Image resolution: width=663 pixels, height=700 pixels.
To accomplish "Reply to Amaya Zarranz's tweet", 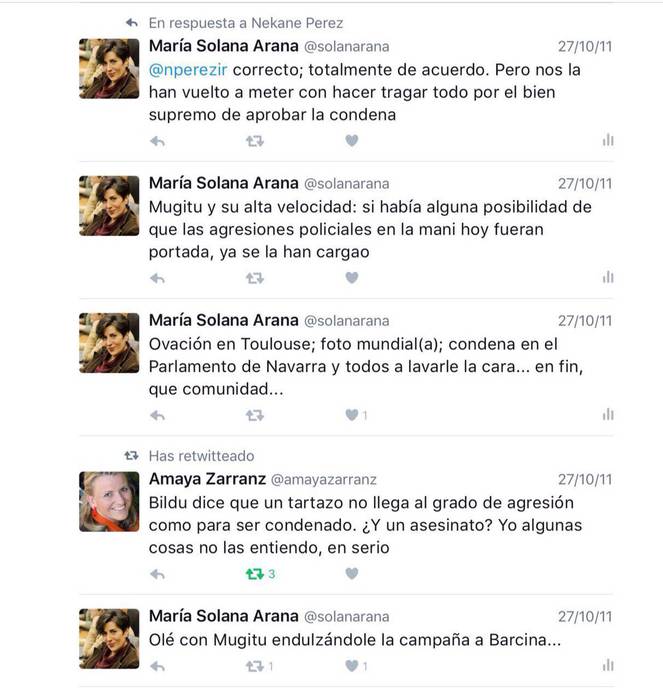I will [x=157, y=574].
